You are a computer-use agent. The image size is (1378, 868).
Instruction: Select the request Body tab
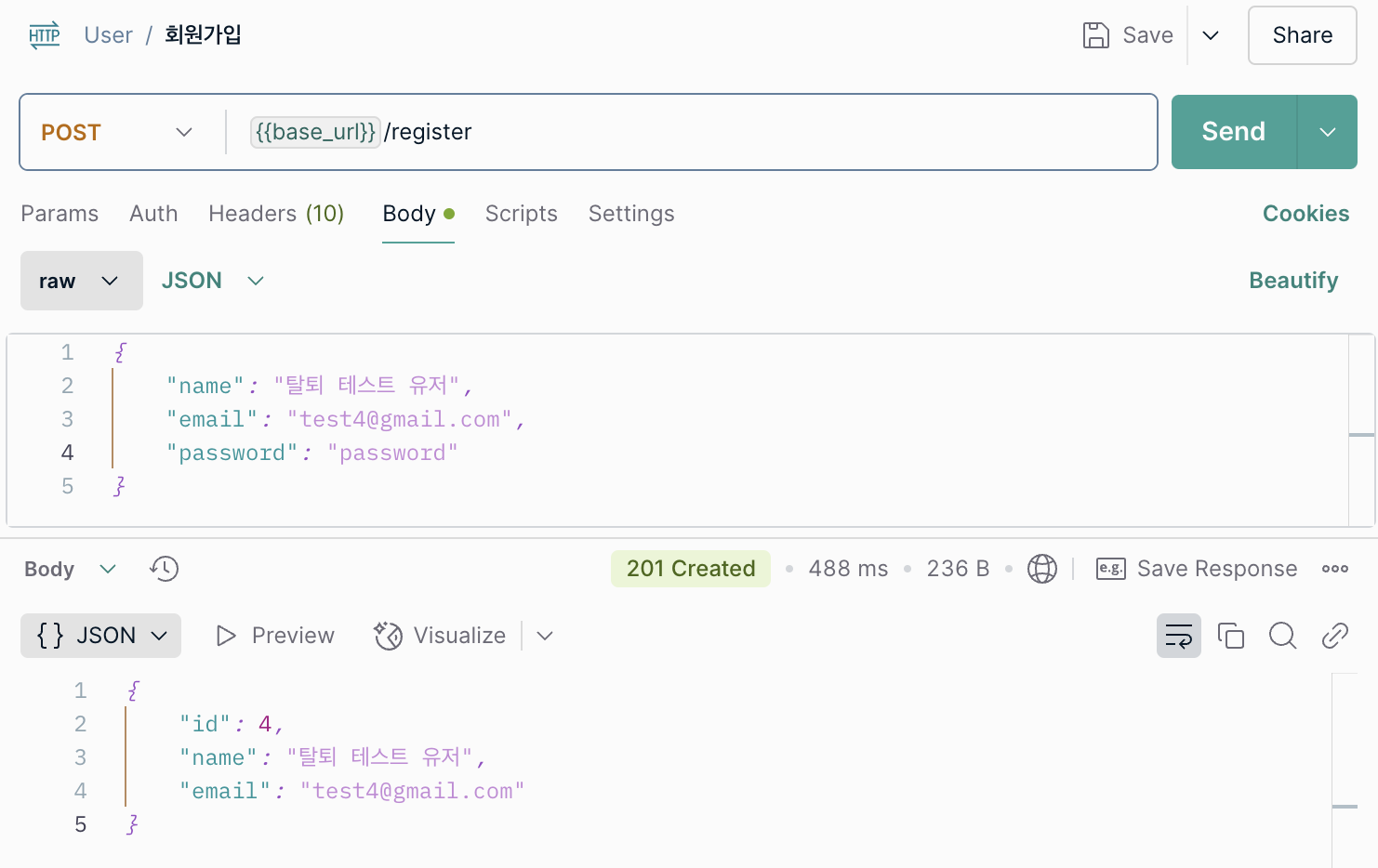click(x=418, y=214)
